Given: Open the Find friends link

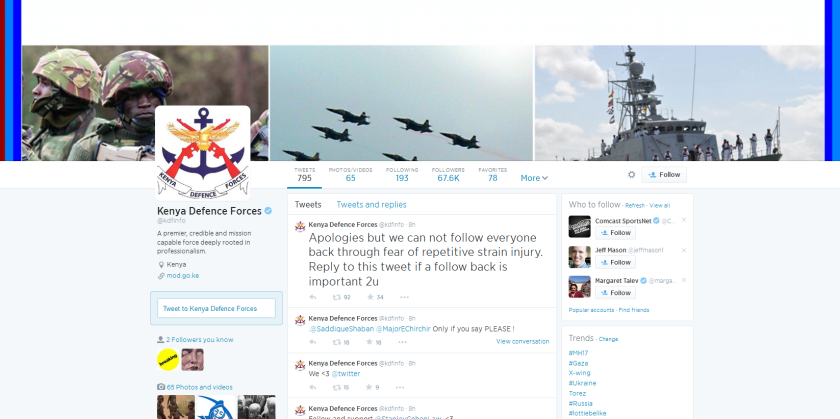Looking at the screenshot, I should (x=634, y=310).
